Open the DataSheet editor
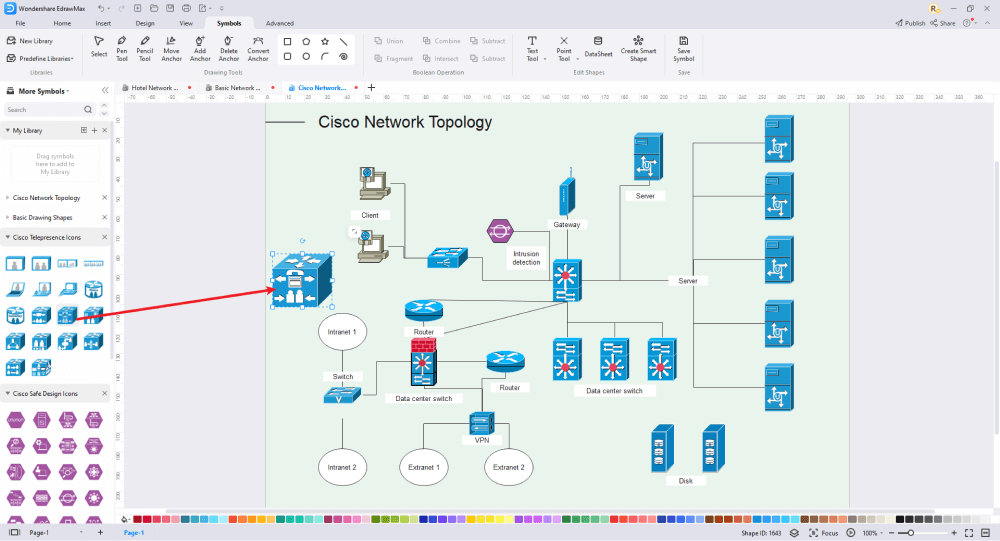 pyautogui.click(x=598, y=47)
